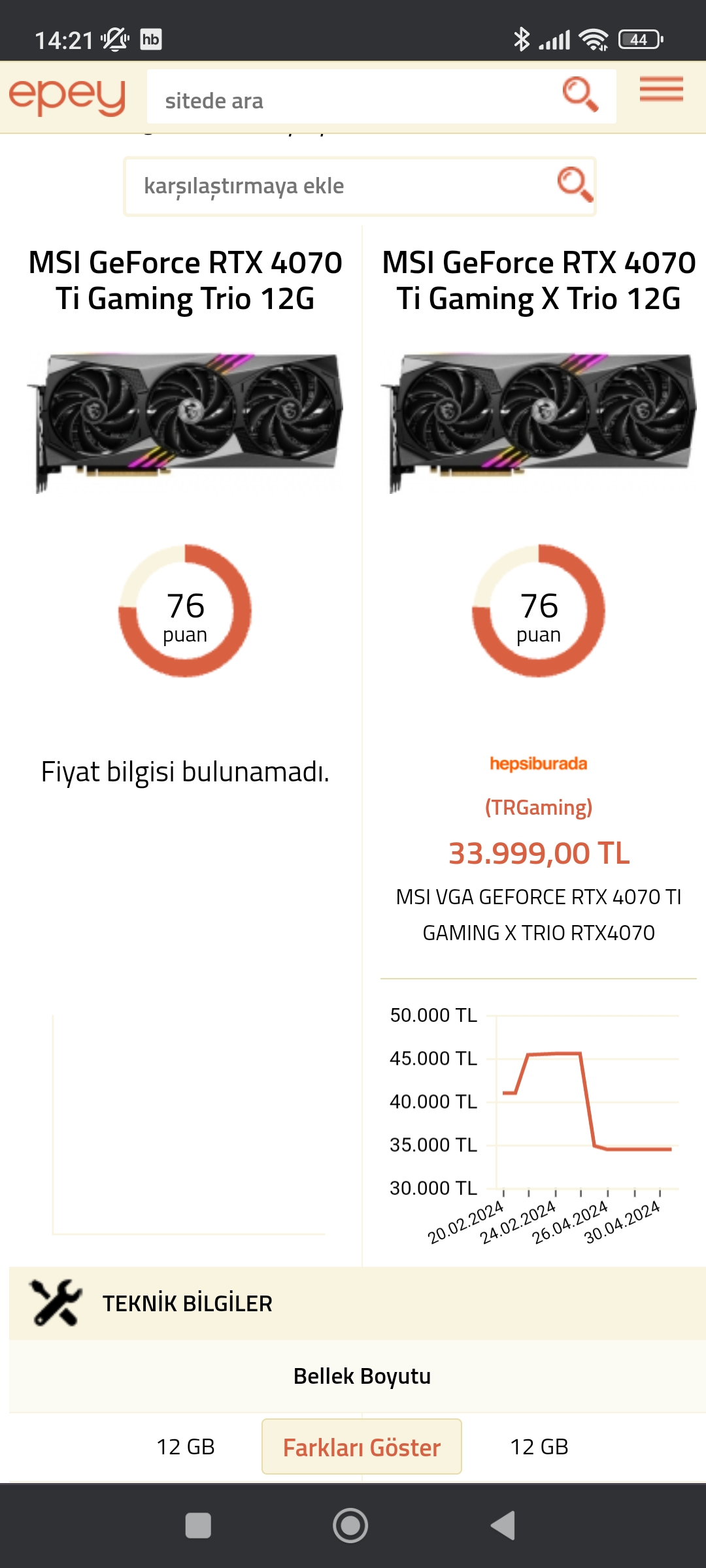The image size is (706, 1568).
Task: Toggle the Farkları Göster button
Action: tap(361, 1447)
